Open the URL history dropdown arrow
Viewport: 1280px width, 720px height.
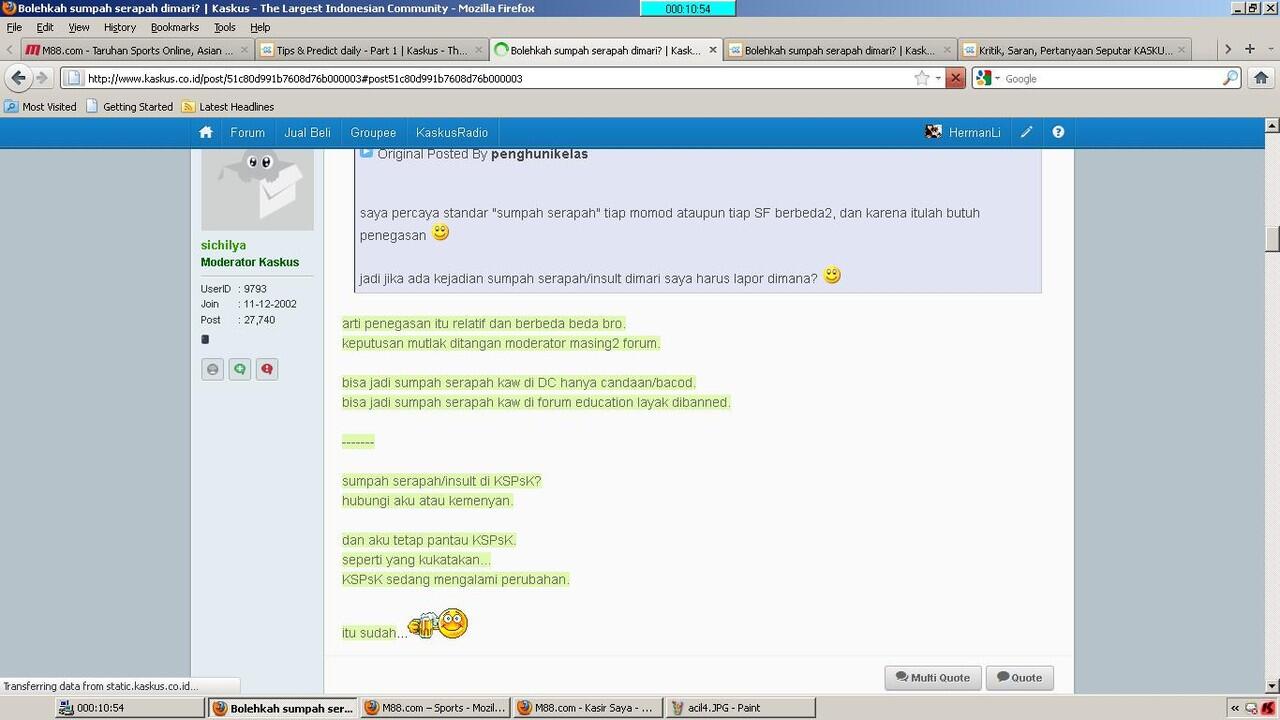(x=938, y=78)
